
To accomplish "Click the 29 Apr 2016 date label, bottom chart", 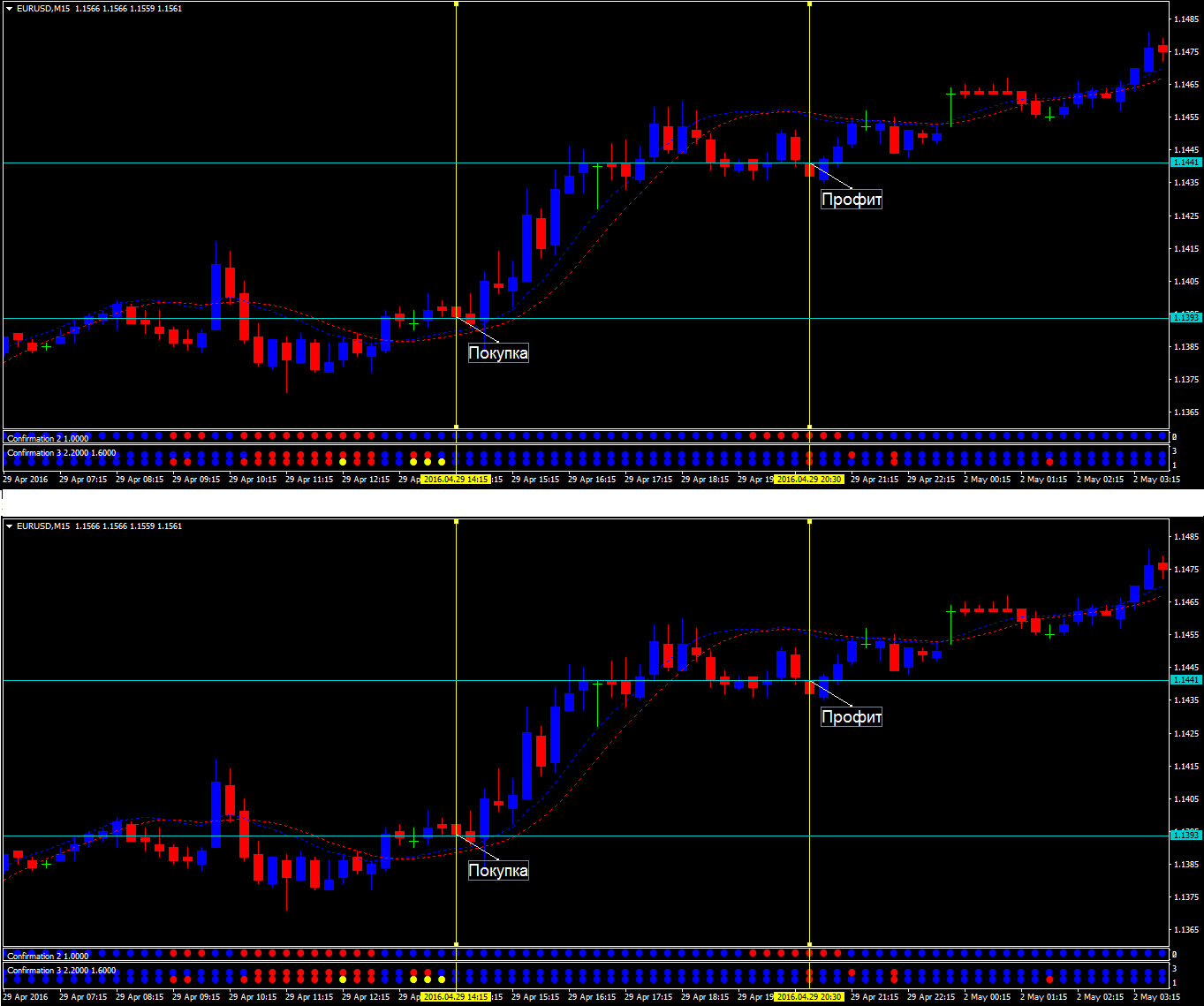I will tap(26, 997).
